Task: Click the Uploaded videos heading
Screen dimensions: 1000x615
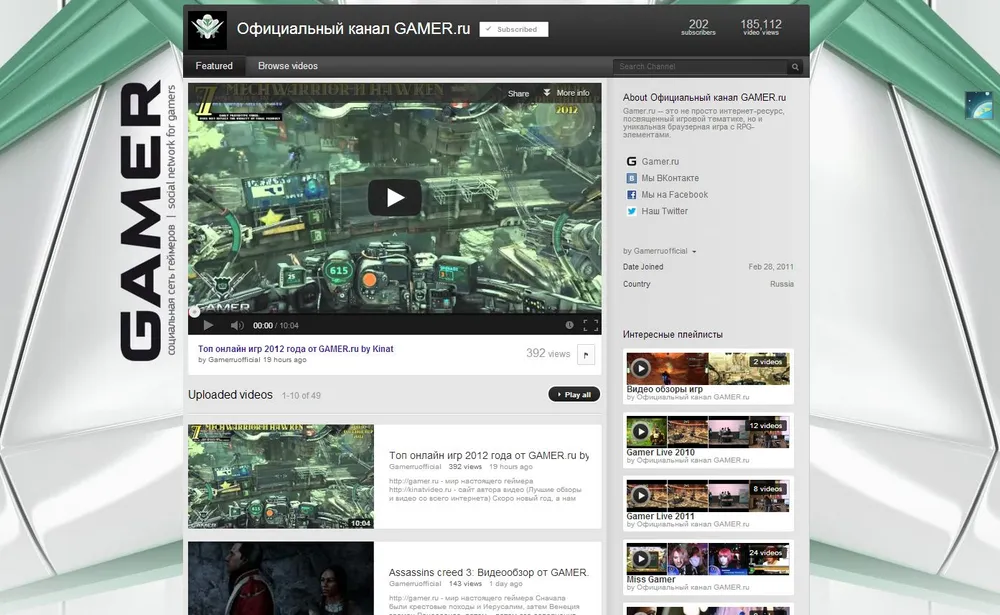Action: tap(230, 395)
